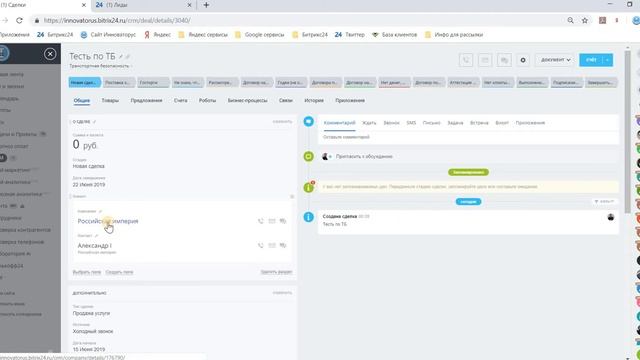Open author avatar on Создана сделка entry
The image size is (640, 360).
coord(611,217)
